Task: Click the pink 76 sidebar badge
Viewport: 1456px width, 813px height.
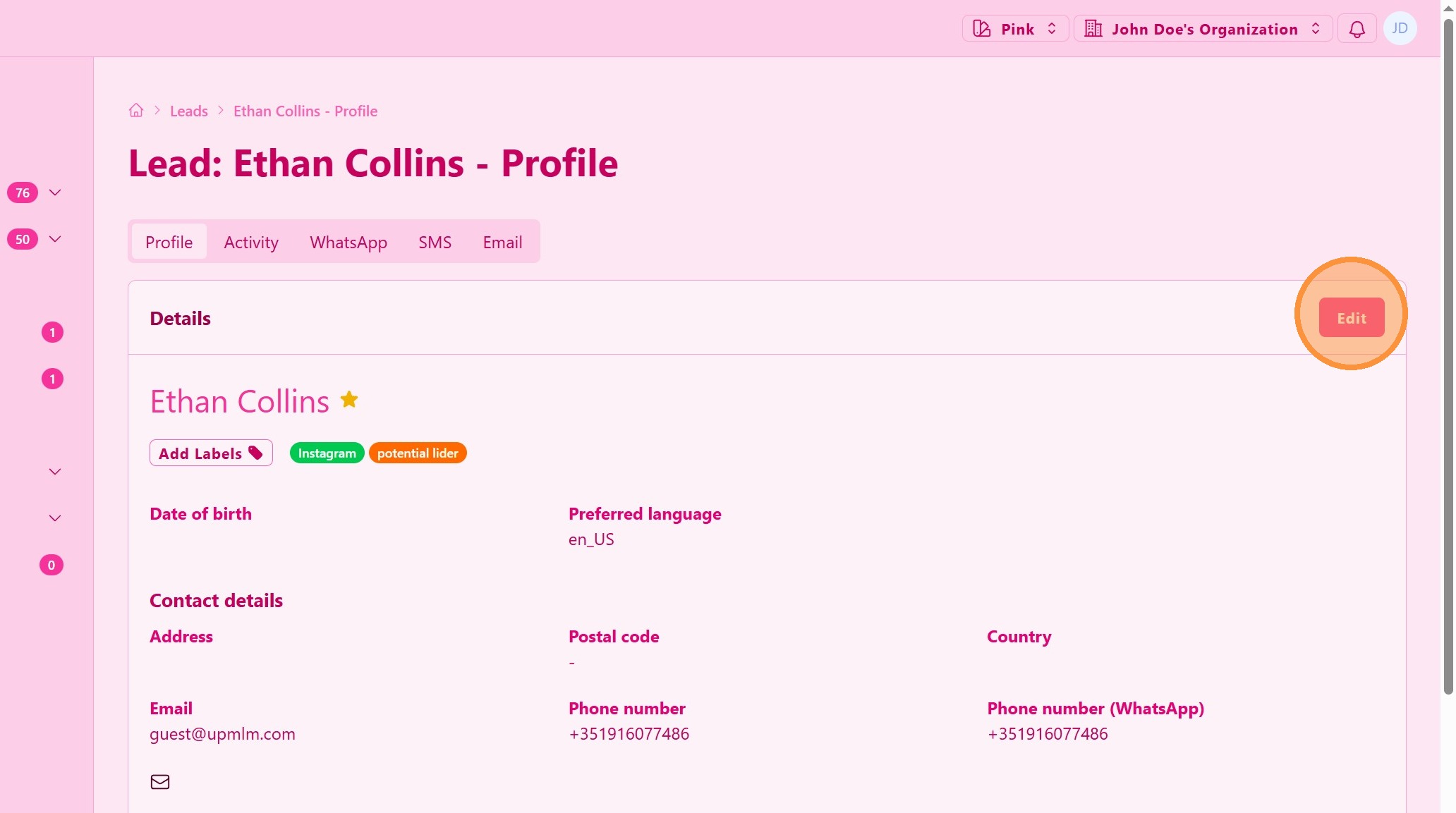Action: (x=23, y=192)
